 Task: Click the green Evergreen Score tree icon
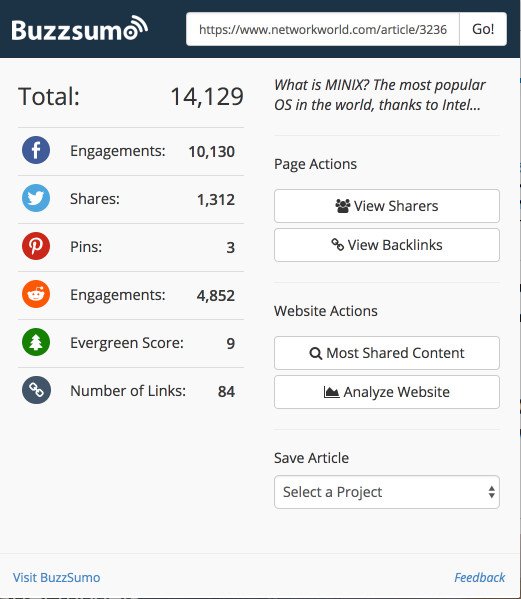36,342
